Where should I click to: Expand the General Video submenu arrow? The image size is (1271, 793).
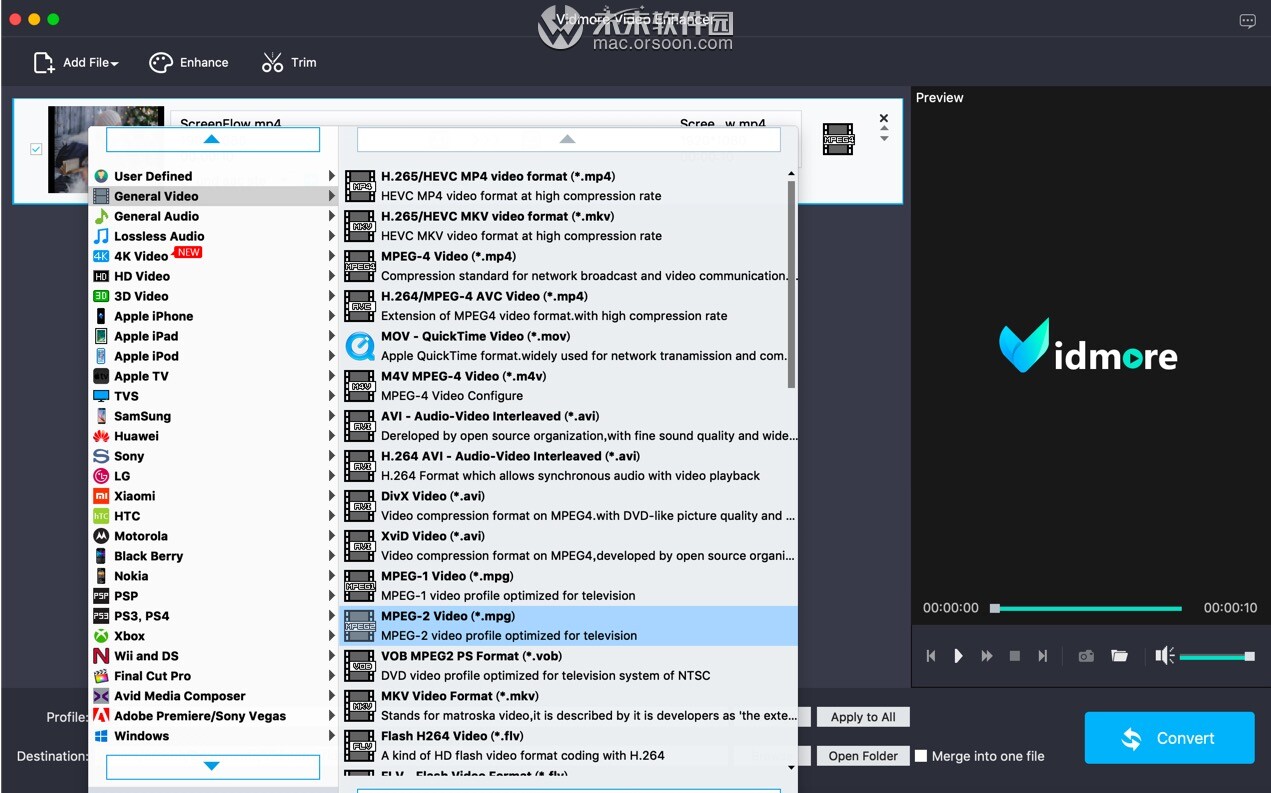click(x=332, y=196)
